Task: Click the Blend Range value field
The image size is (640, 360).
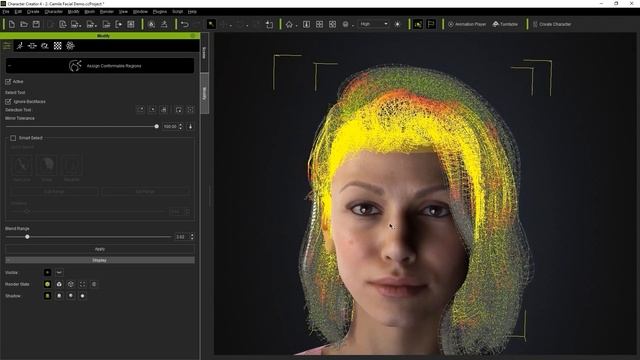Action: 182,237
